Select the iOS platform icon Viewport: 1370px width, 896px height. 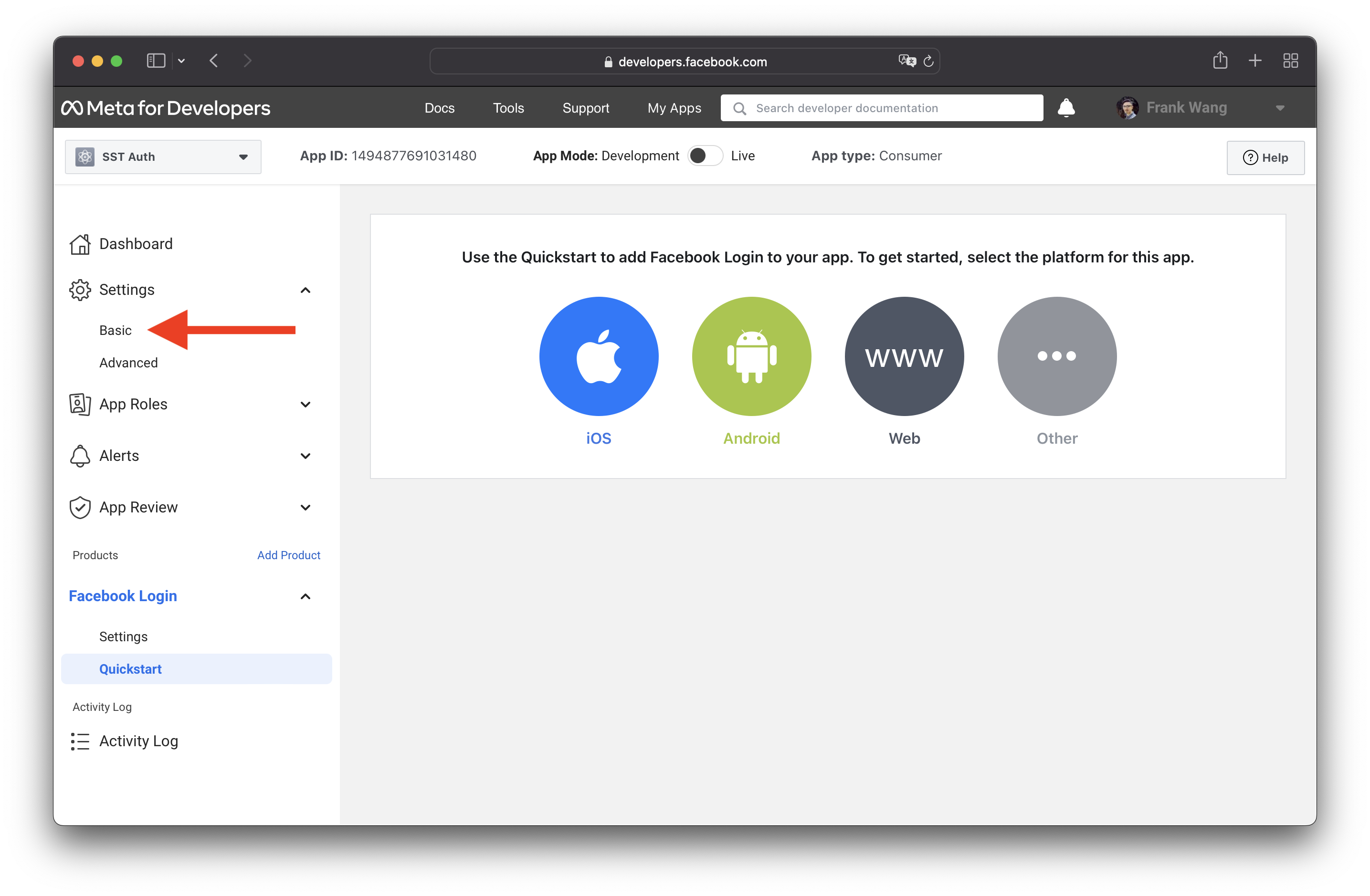(599, 356)
